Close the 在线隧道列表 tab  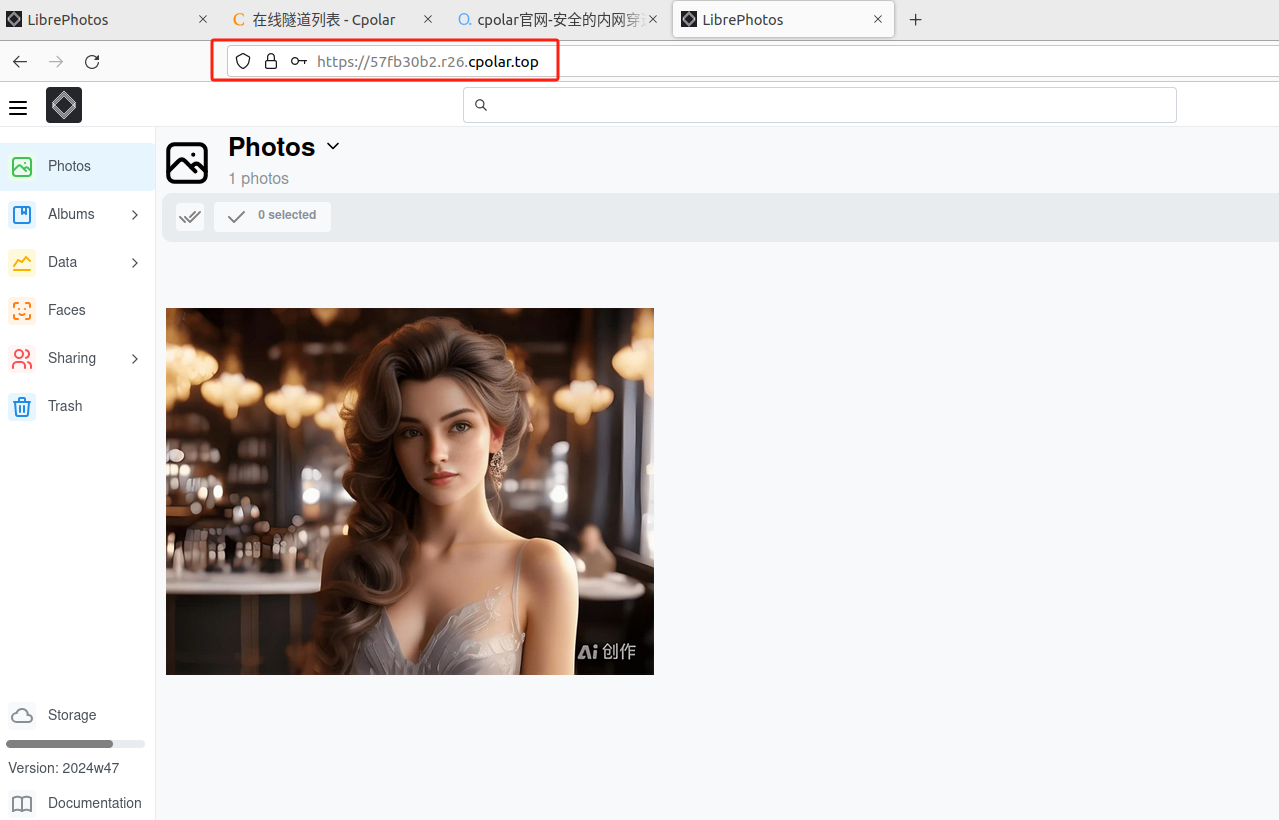coord(428,19)
